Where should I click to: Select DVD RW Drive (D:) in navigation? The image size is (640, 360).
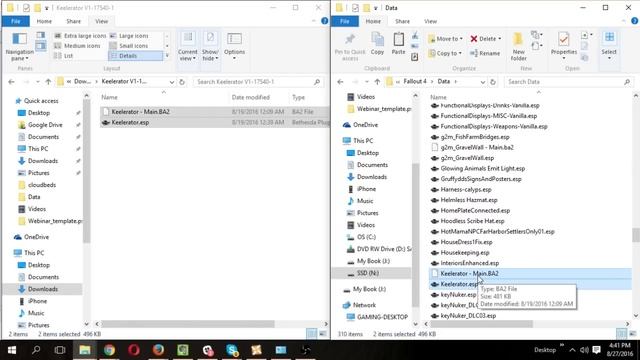pos(384,249)
